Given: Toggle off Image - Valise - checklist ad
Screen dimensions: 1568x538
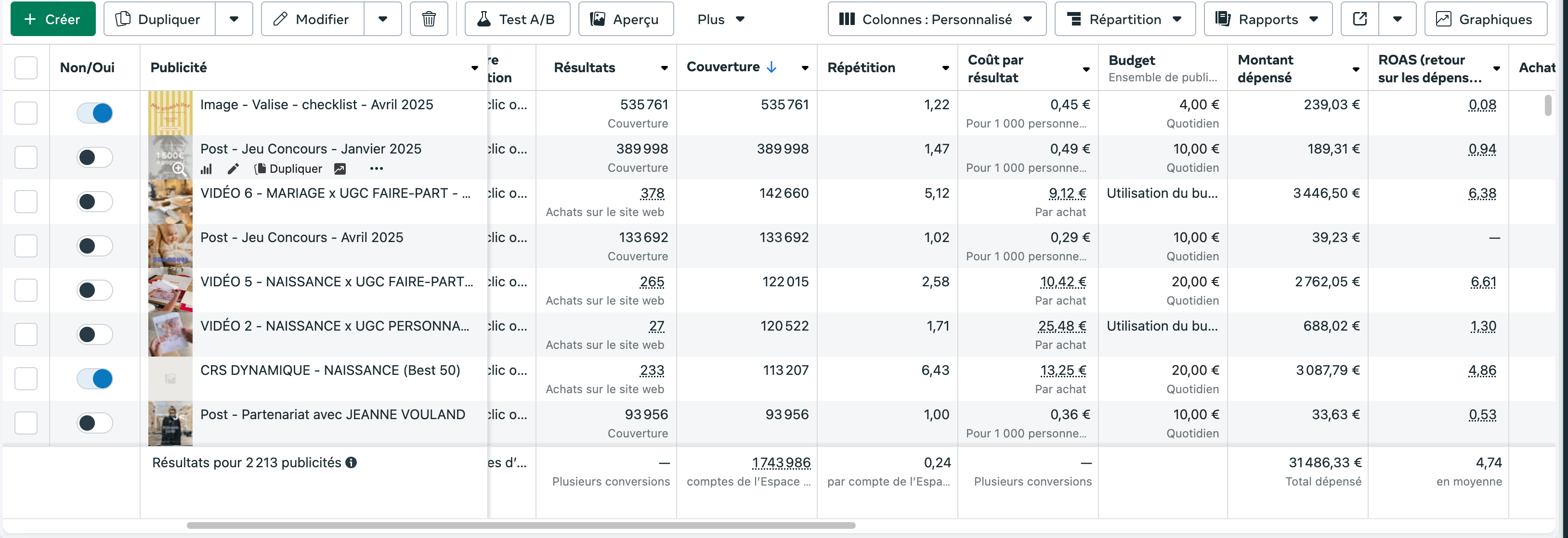Looking at the screenshot, I should (x=95, y=113).
